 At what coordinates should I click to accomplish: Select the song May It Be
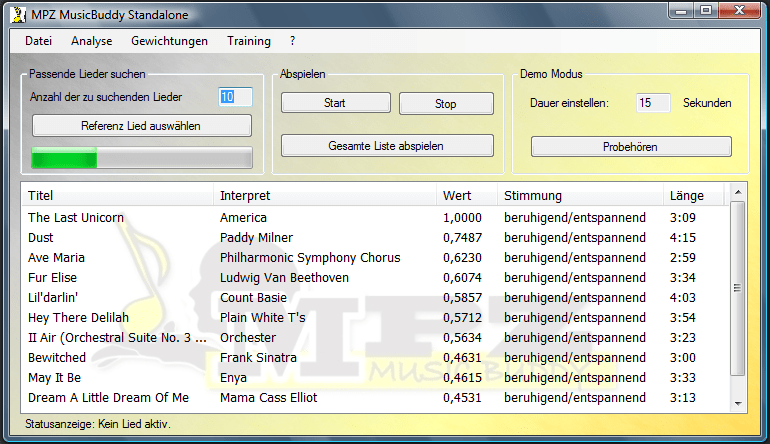point(55,378)
